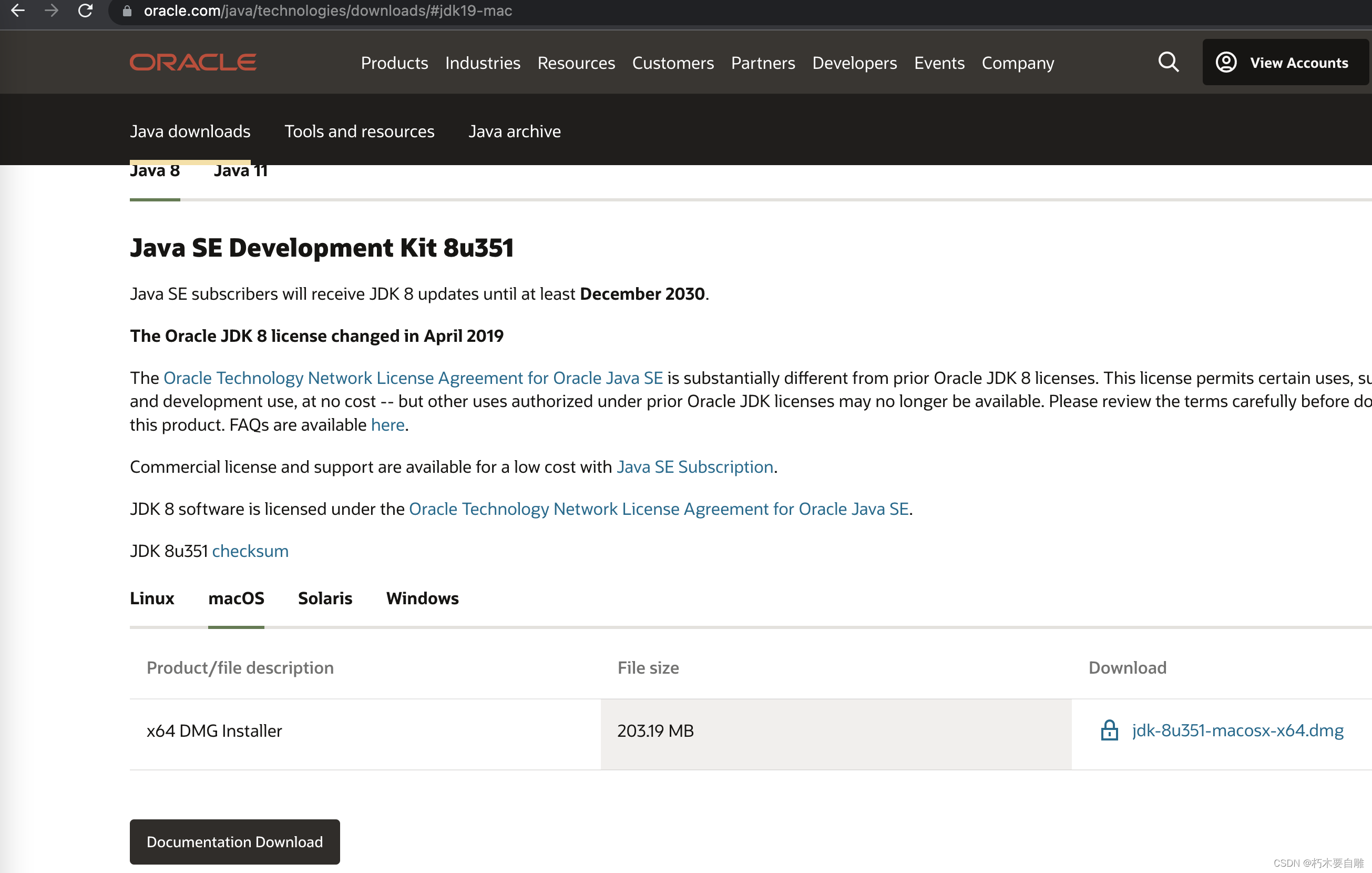Select the macOS platform tab
Viewport: 1372px width, 873px height.
[236, 598]
